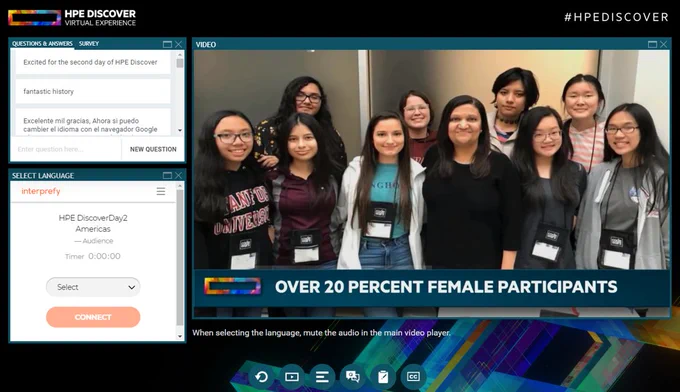Click the #HPEDISCOVER hashtag
This screenshot has width=680, height=392.
pos(616,17)
